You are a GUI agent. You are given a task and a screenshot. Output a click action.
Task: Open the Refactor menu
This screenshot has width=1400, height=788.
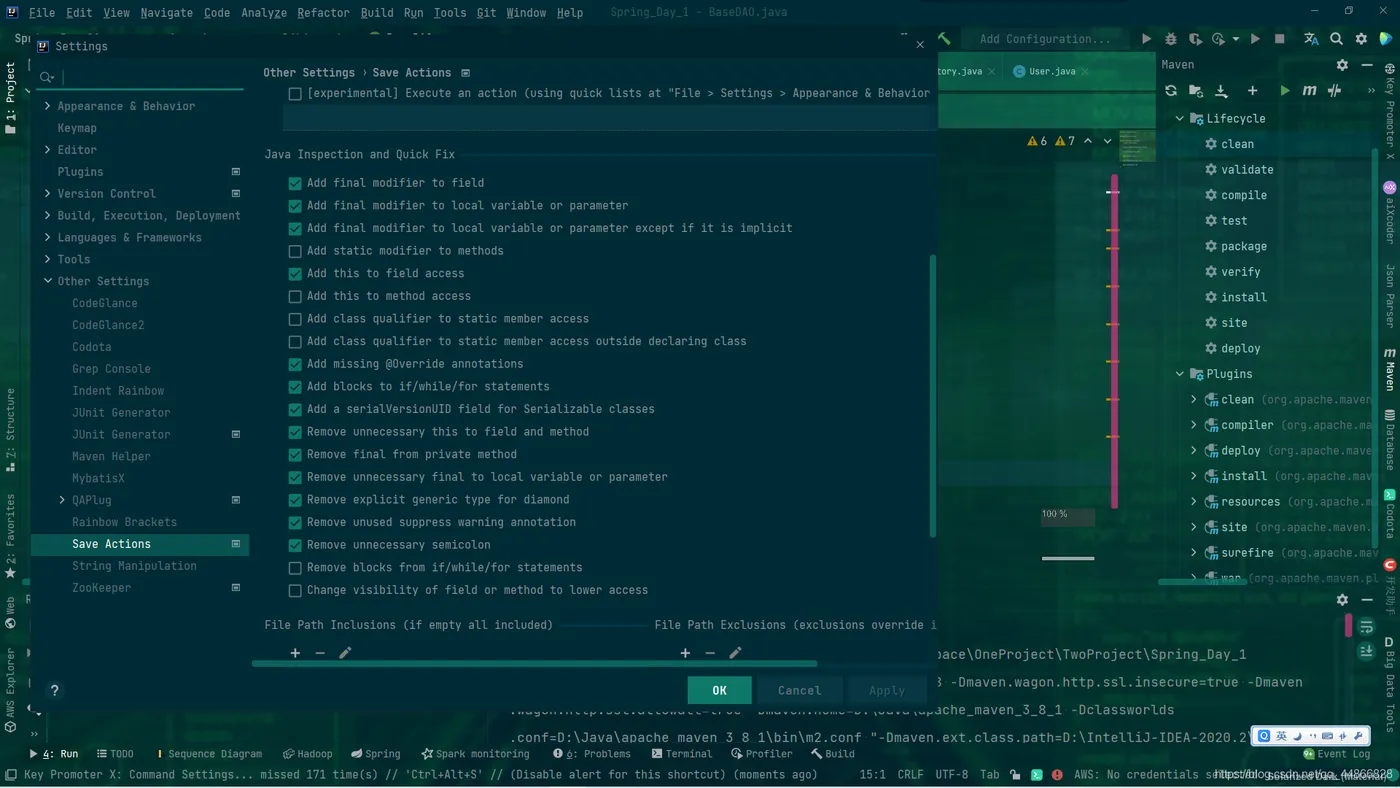[323, 13]
